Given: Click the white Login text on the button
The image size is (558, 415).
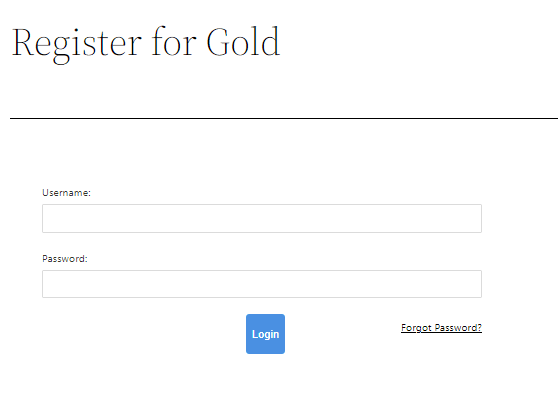Looking at the screenshot, I should click(265, 334).
